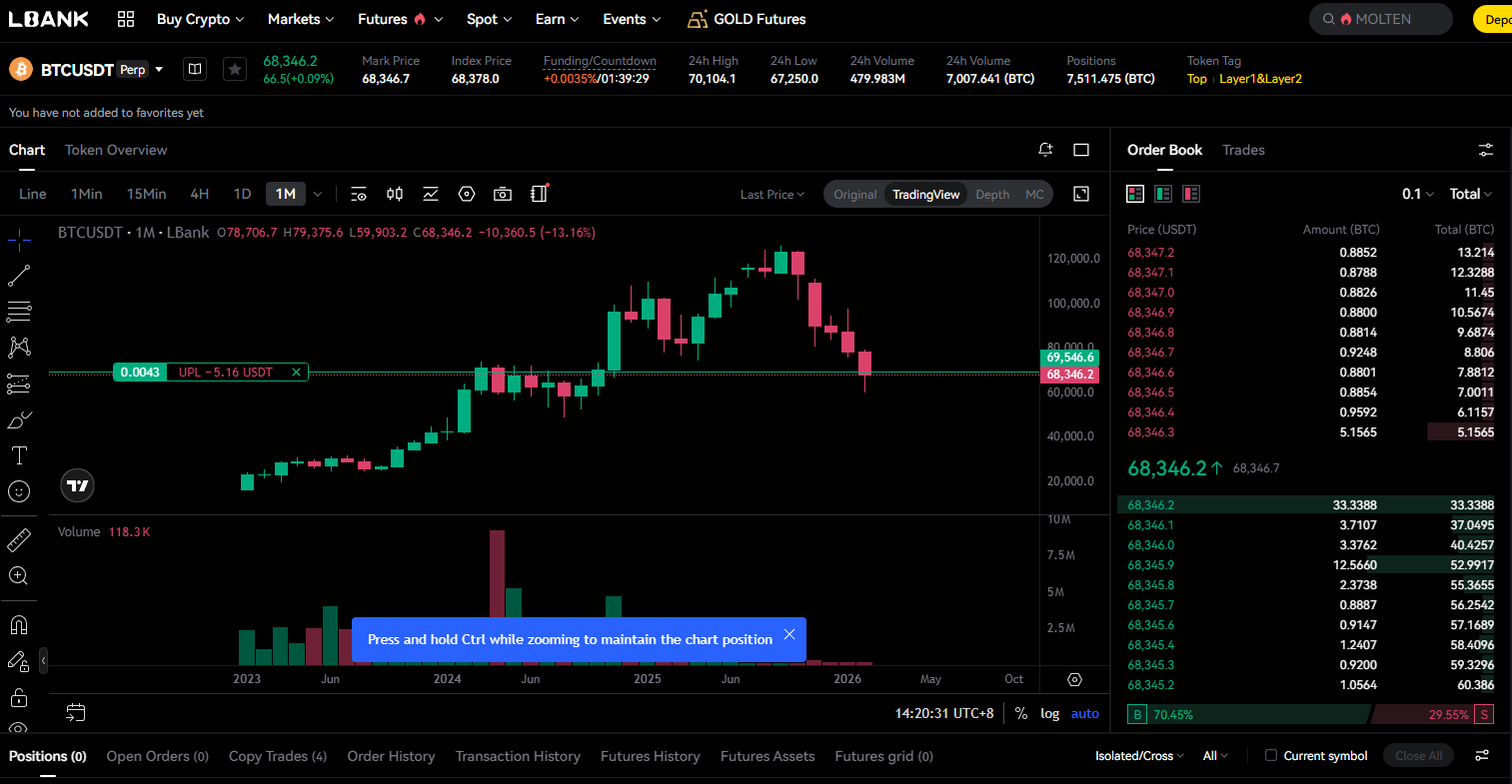
Task: Click the TradingView logo on chart
Action: [77, 485]
